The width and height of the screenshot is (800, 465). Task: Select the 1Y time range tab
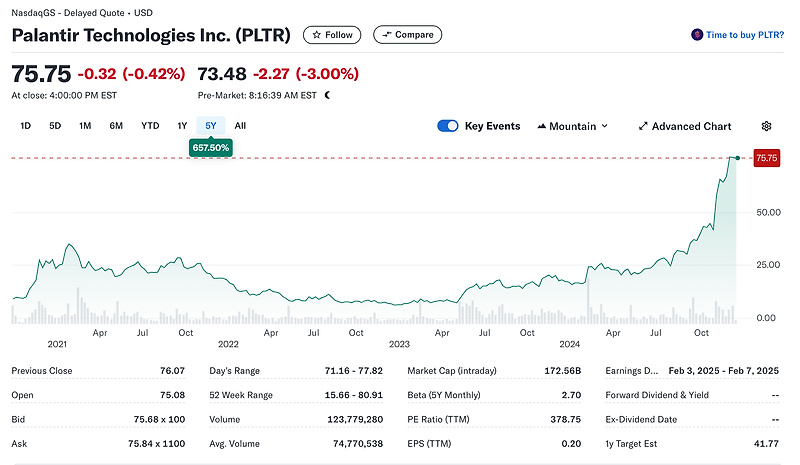click(182, 126)
